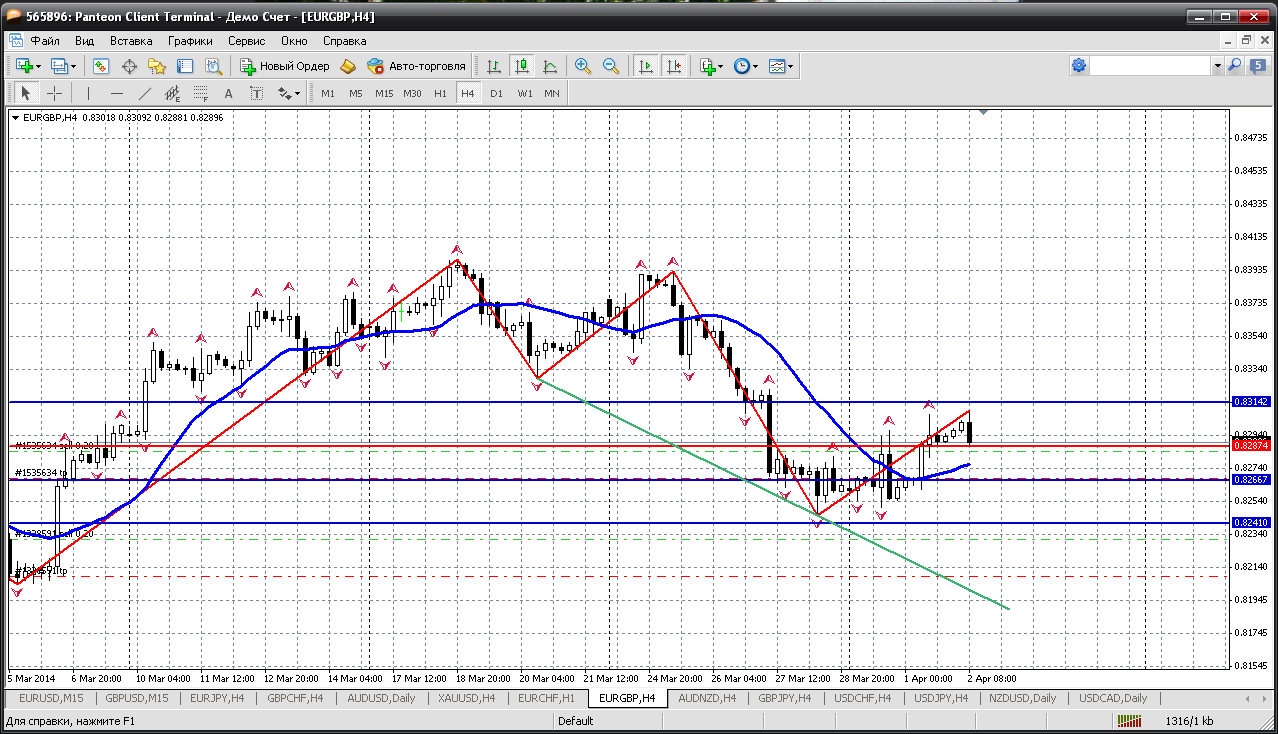This screenshot has width=1278, height=734.
Task: Open the MetaEditor book icon
Action: coord(348,66)
